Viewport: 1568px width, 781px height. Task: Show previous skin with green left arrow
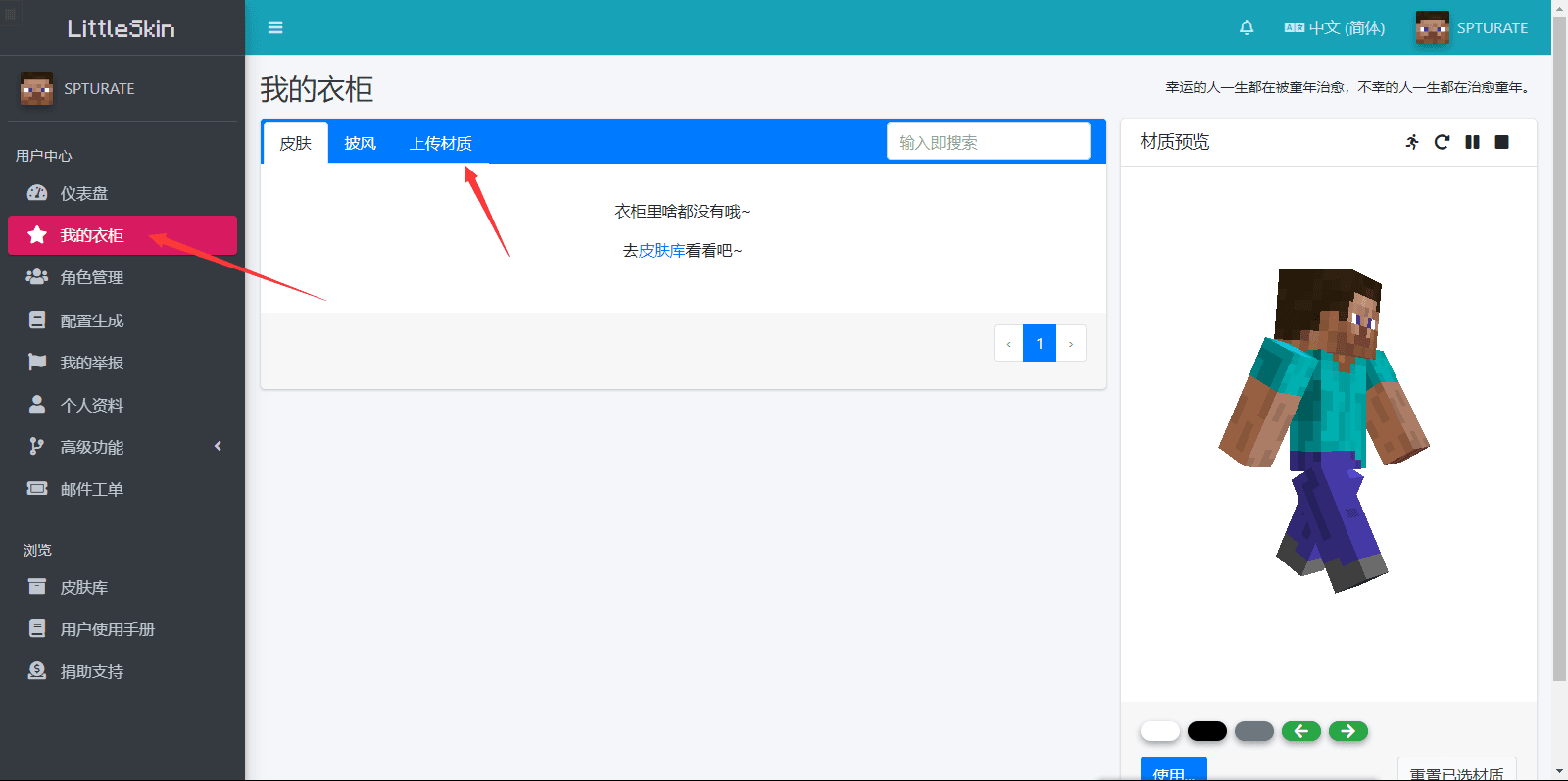1301,731
